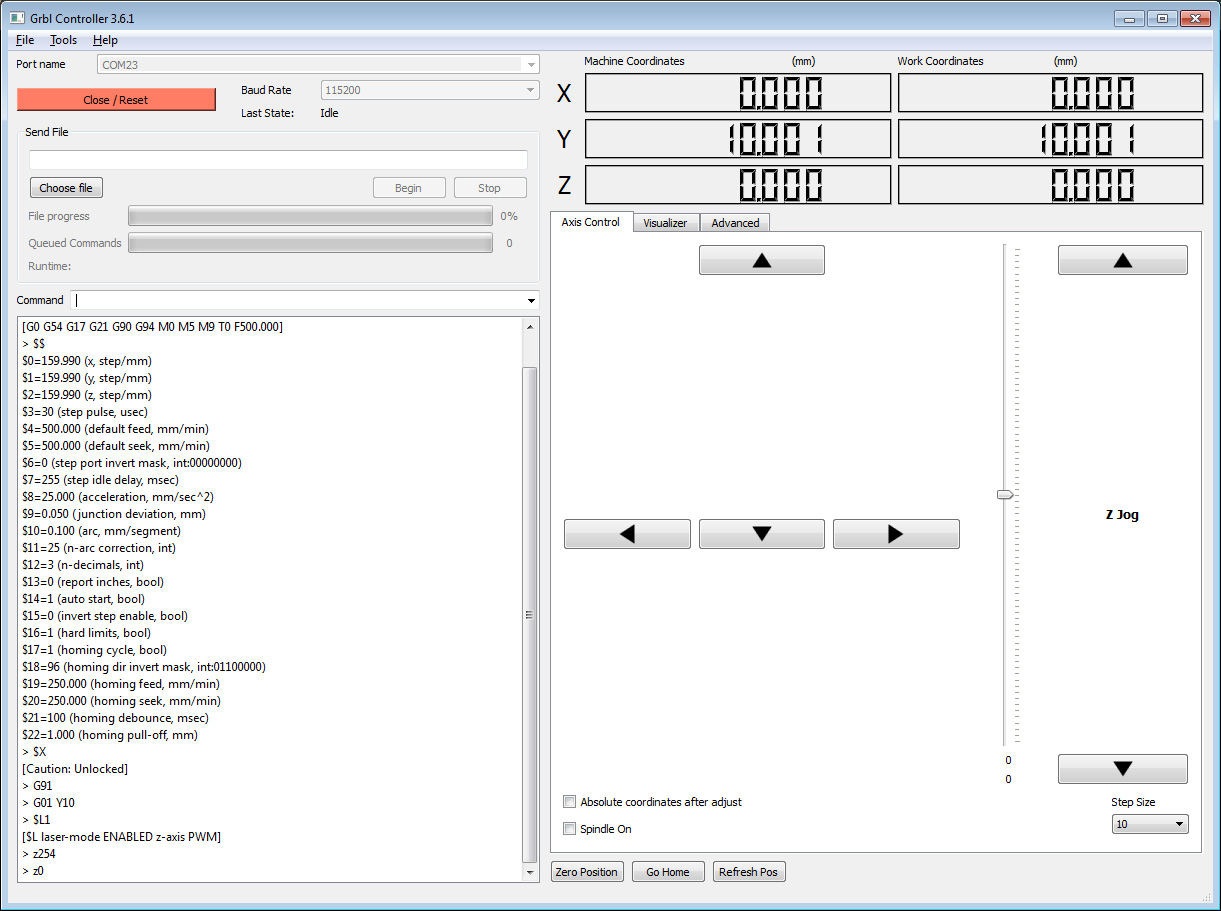Click into the Command input field
The height and width of the screenshot is (911, 1221).
pos(297,300)
